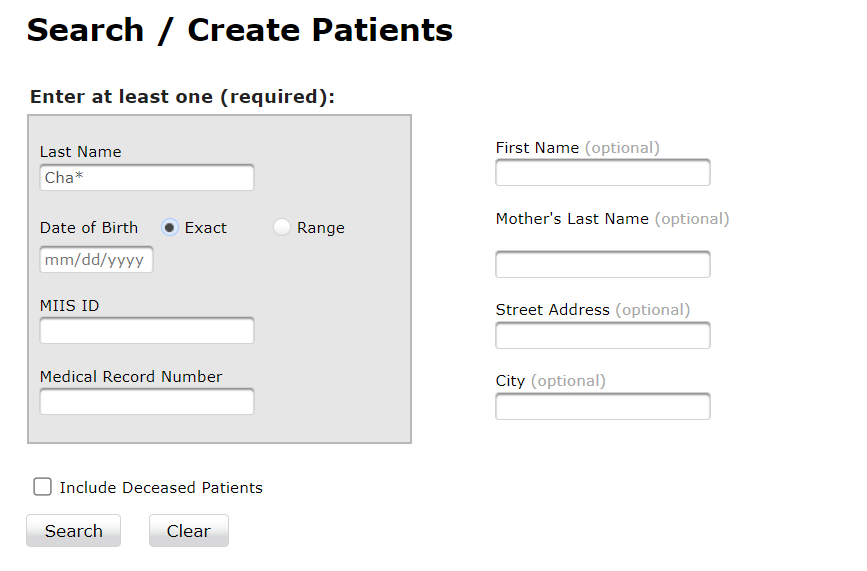
Task: Click the "Search / Create Patients" page heading
Action: pos(239,30)
